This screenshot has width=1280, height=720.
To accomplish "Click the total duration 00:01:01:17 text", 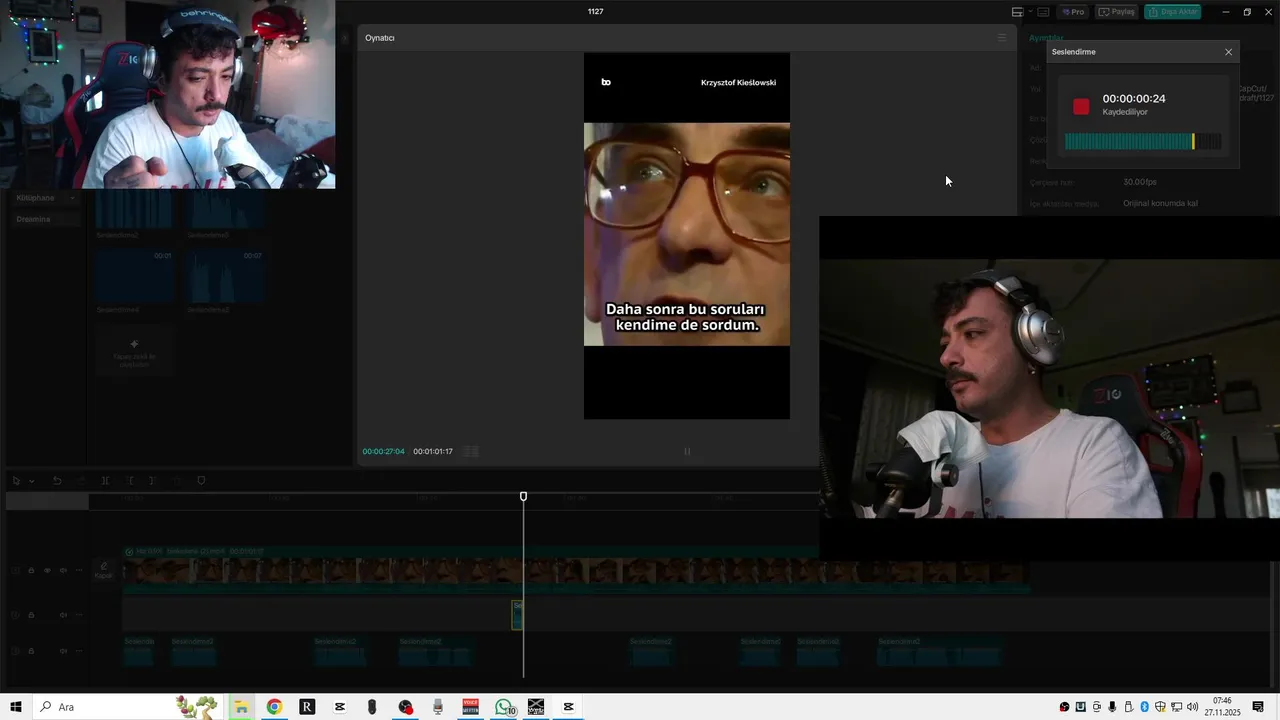I will (433, 452).
